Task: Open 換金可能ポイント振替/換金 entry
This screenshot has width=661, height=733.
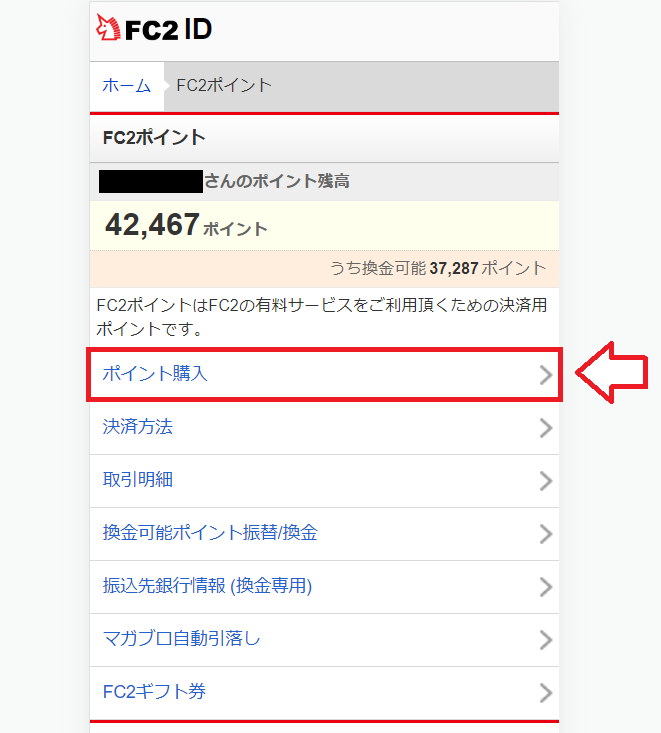Action: pyautogui.click(x=324, y=533)
